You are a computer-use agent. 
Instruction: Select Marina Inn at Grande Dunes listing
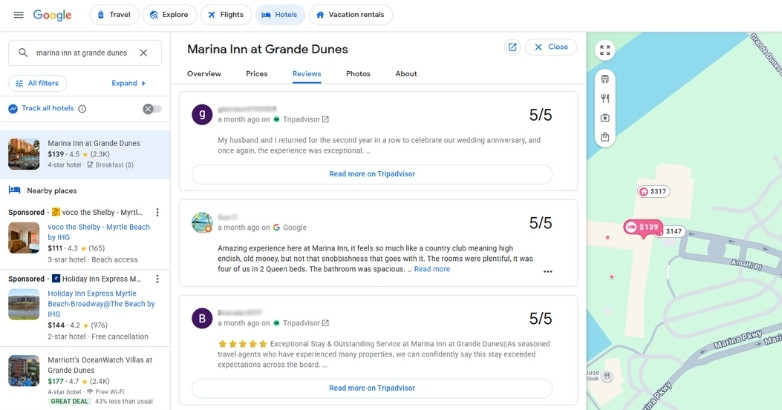pyautogui.click(x=85, y=154)
